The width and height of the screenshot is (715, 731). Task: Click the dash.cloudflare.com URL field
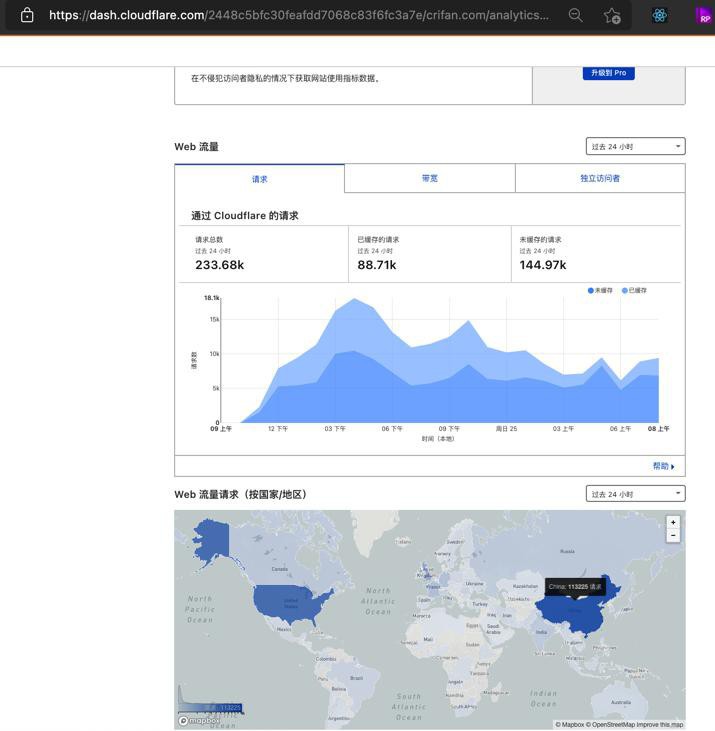(x=299, y=15)
